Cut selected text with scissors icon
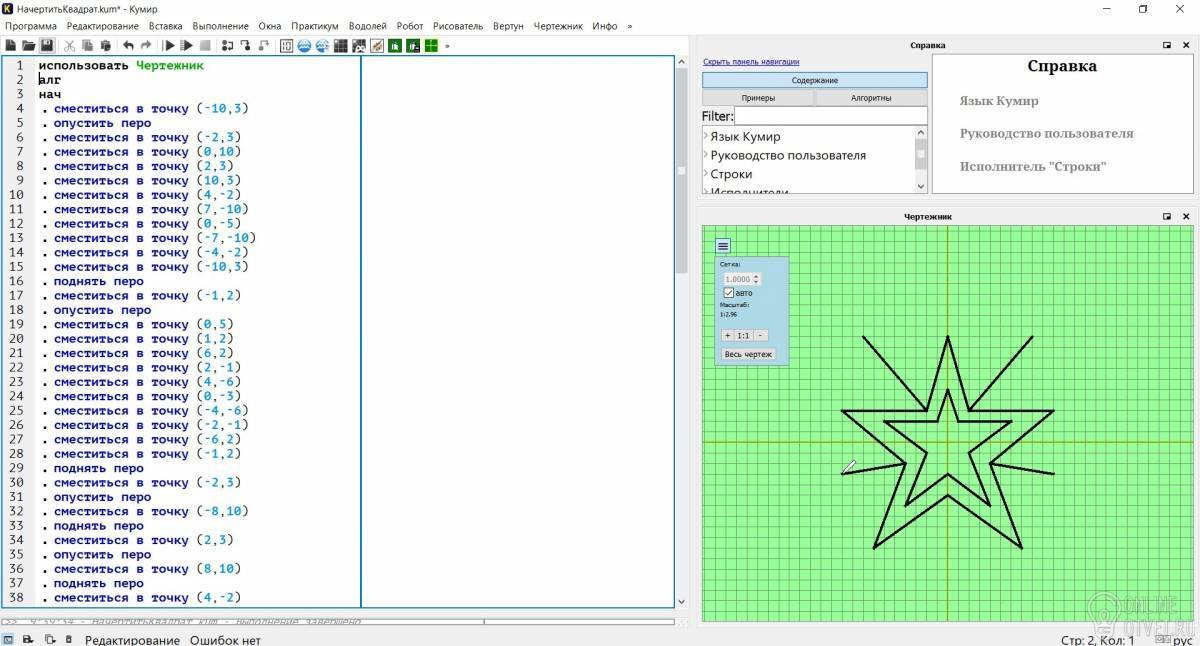Screen dimensions: 1200x646 [69, 45]
